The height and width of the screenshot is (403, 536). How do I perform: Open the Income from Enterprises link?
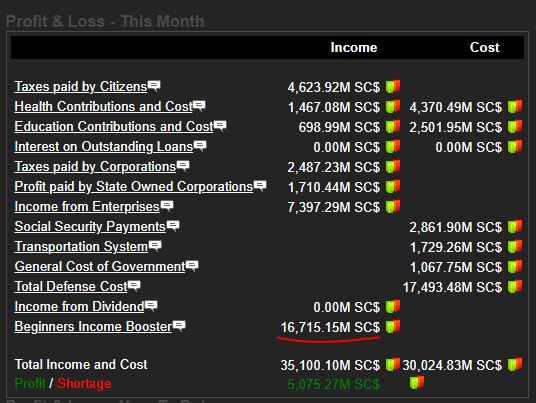pos(87,206)
